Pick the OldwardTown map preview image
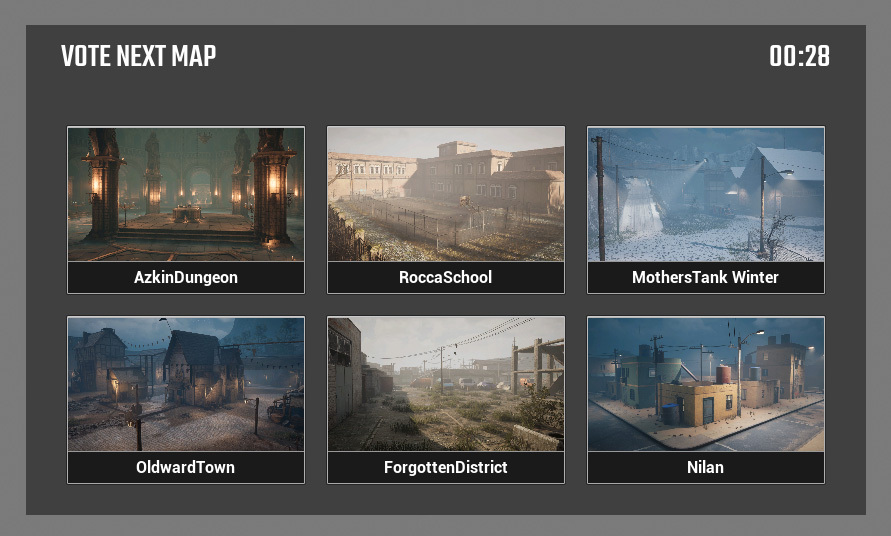 [186, 384]
